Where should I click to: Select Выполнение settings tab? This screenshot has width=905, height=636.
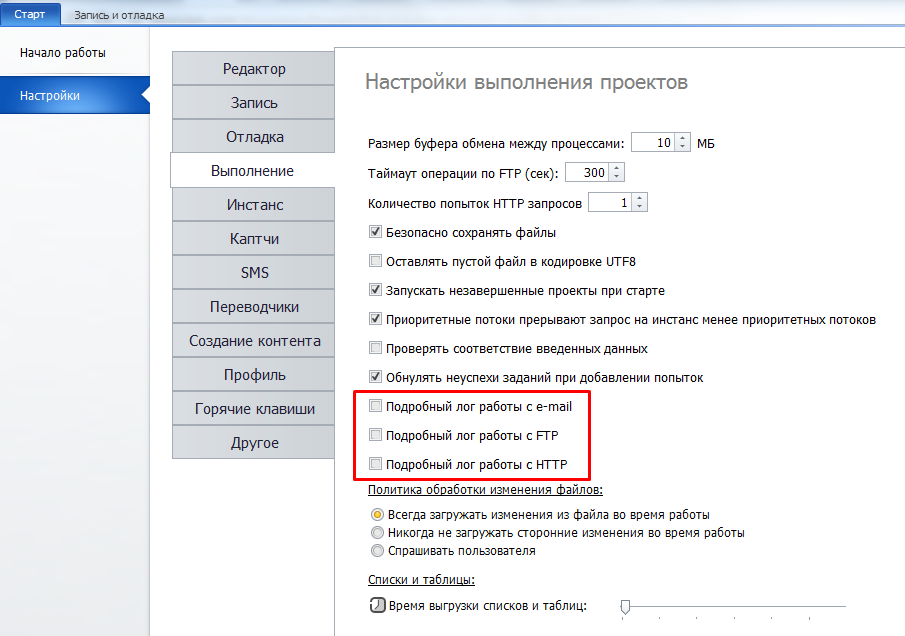pos(253,171)
